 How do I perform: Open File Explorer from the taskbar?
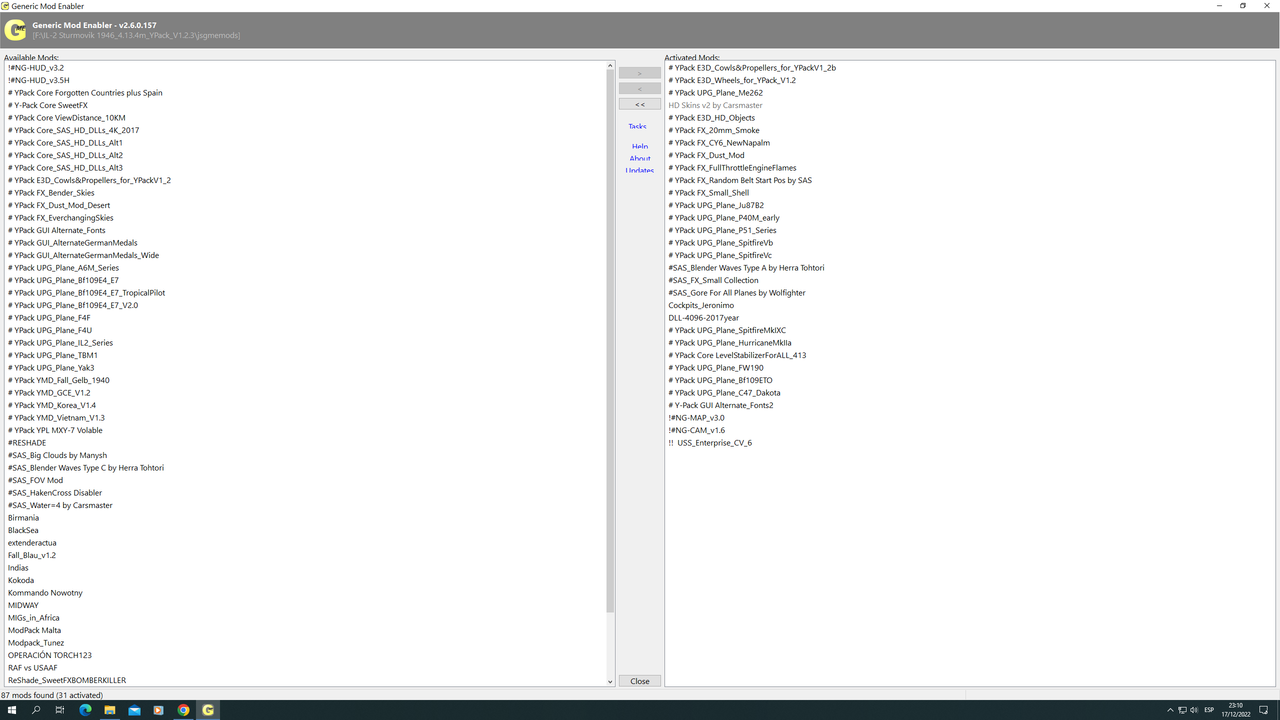(x=109, y=710)
